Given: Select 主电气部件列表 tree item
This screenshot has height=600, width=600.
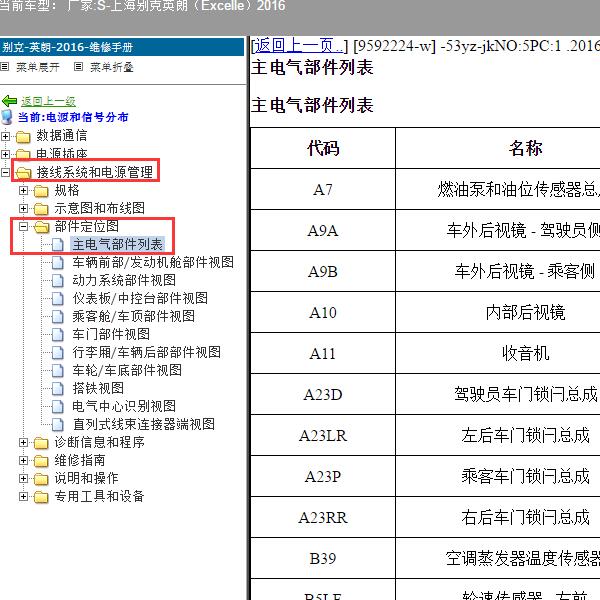Looking at the screenshot, I should [117, 245].
